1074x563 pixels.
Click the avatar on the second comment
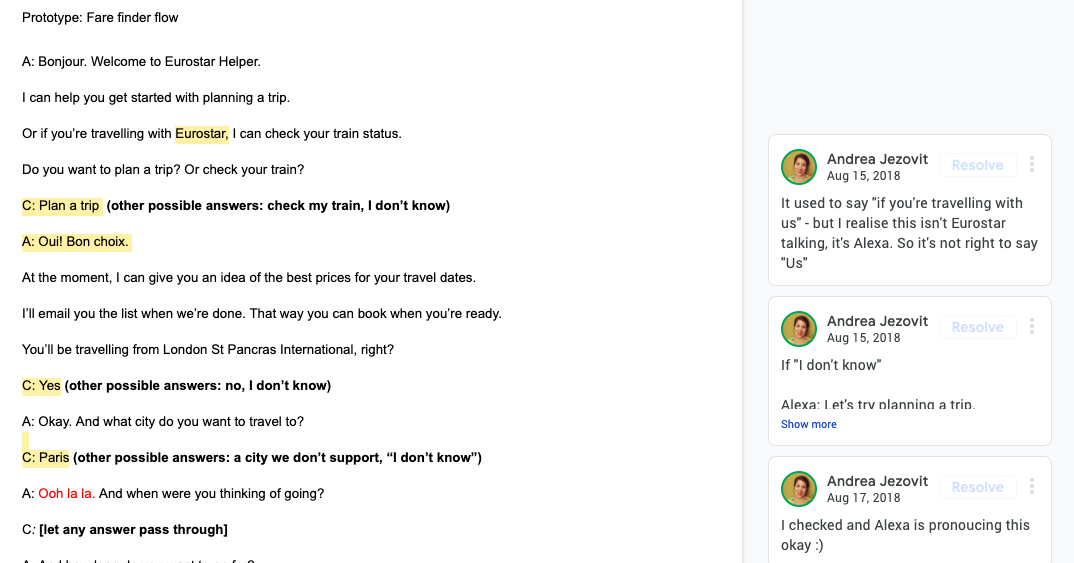[799, 329]
